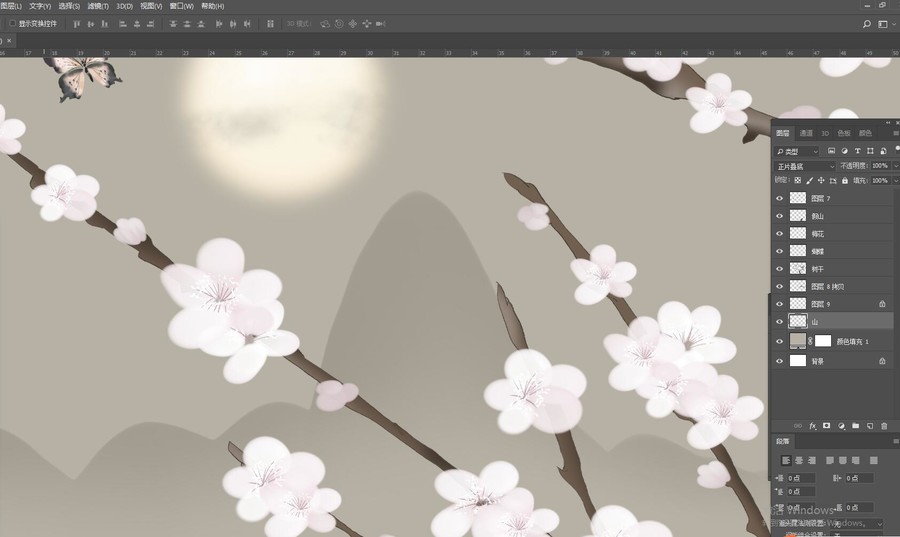Open the 3D(D) menu
Screen dimensions: 900x537
[x=125, y=6]
